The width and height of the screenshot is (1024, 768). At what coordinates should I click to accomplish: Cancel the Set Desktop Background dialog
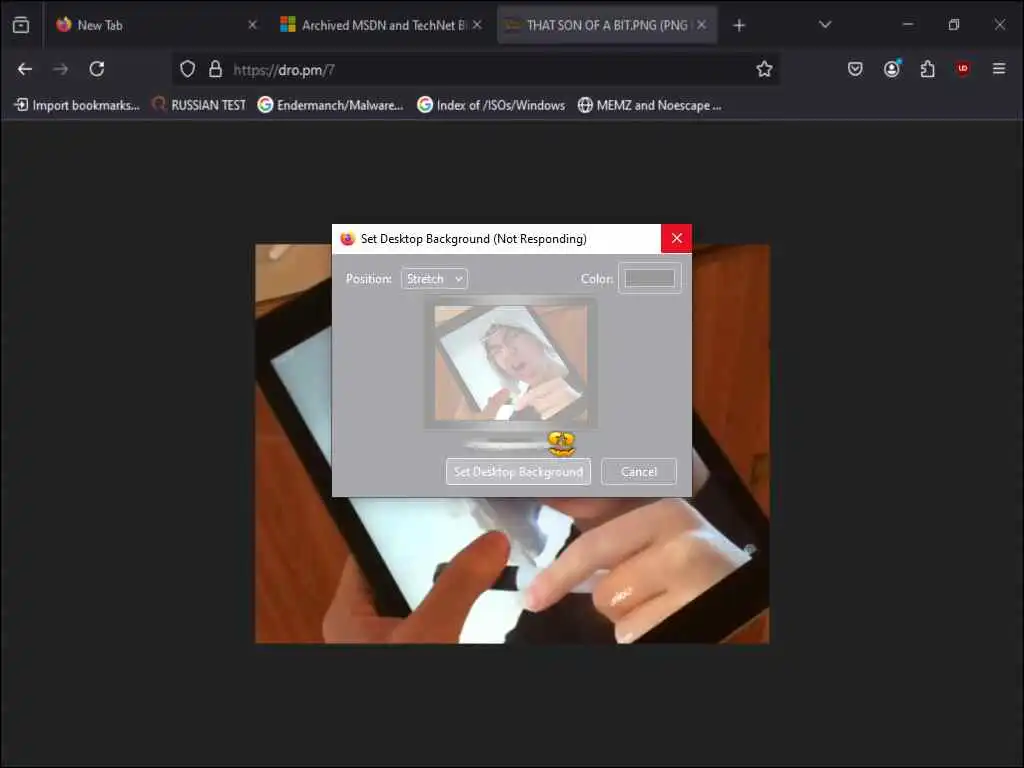pyautogui.click(x=639, y=472)
